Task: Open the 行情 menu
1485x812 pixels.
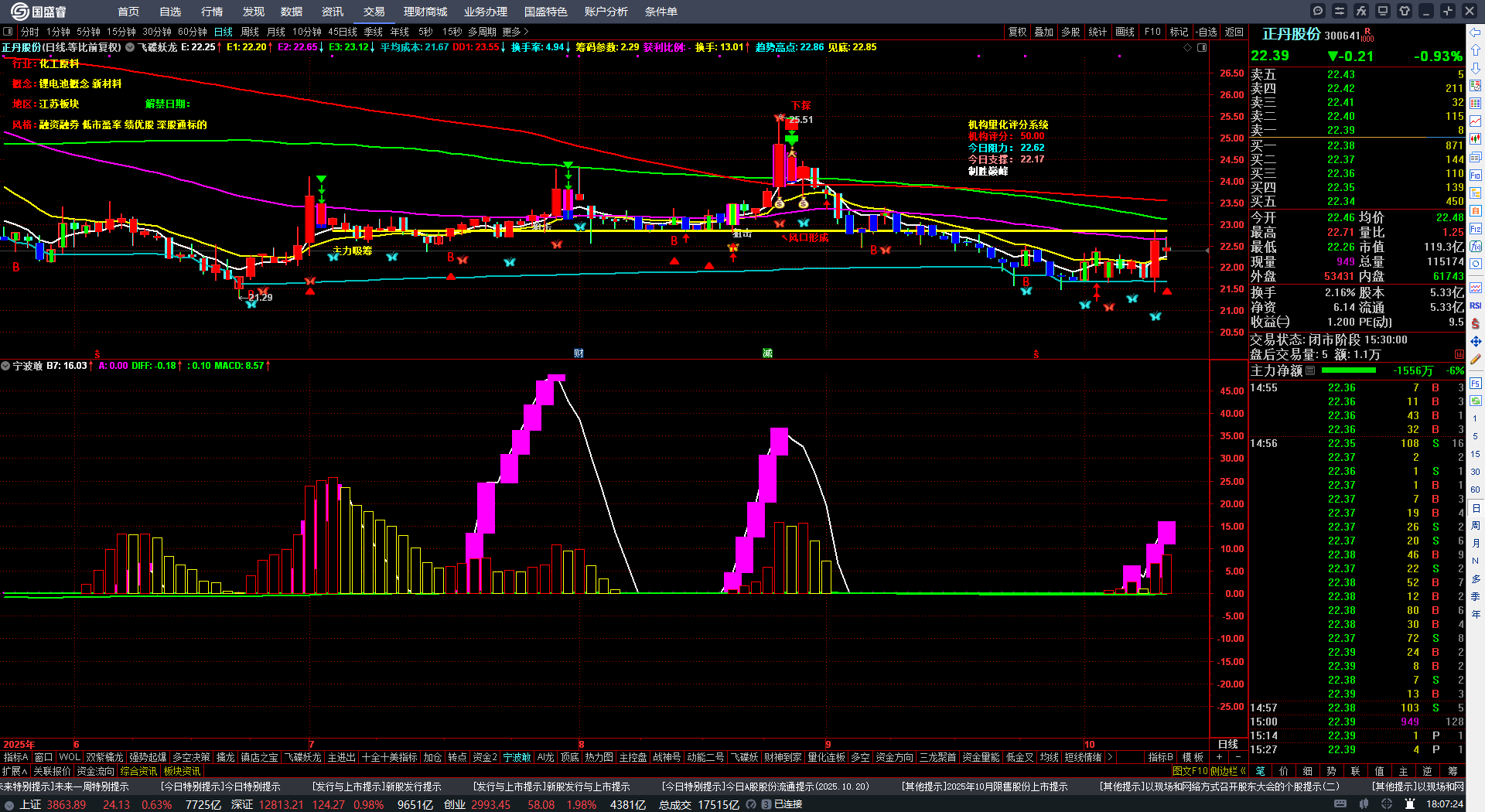Action: click(212, 12)
